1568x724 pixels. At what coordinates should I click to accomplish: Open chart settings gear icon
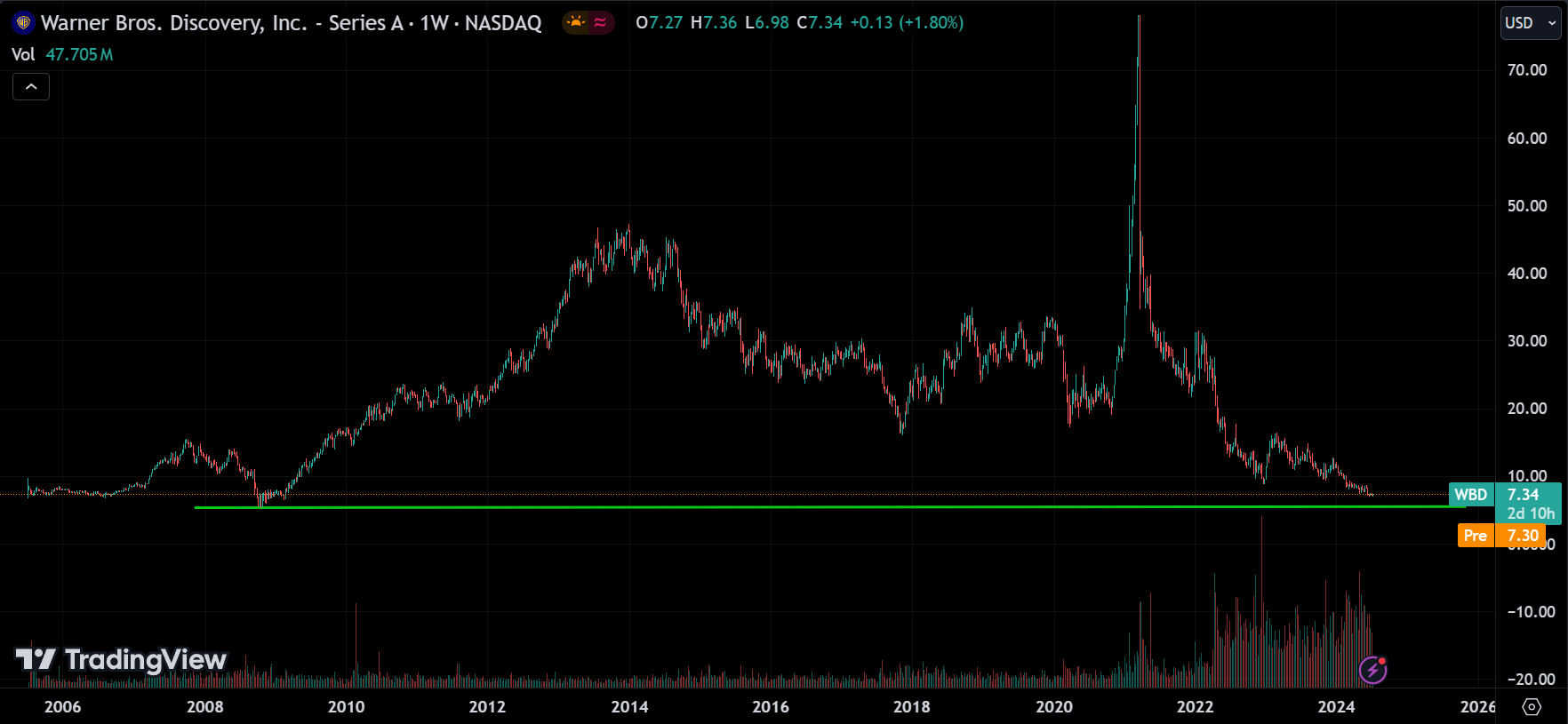[x=1532, y=707]
